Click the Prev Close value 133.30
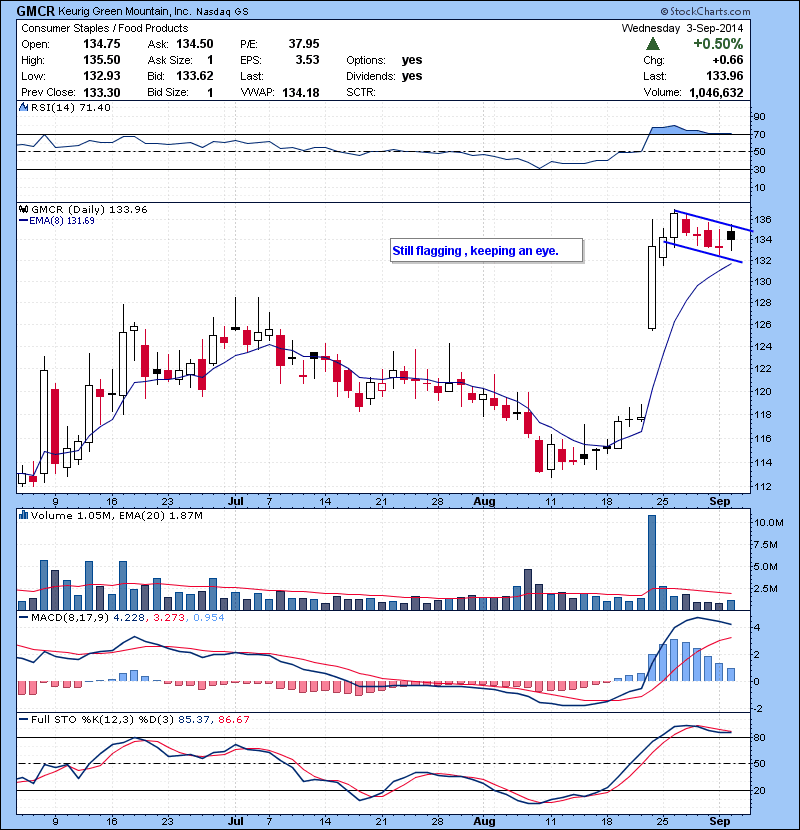800x830 pixels. click(102, 92)
